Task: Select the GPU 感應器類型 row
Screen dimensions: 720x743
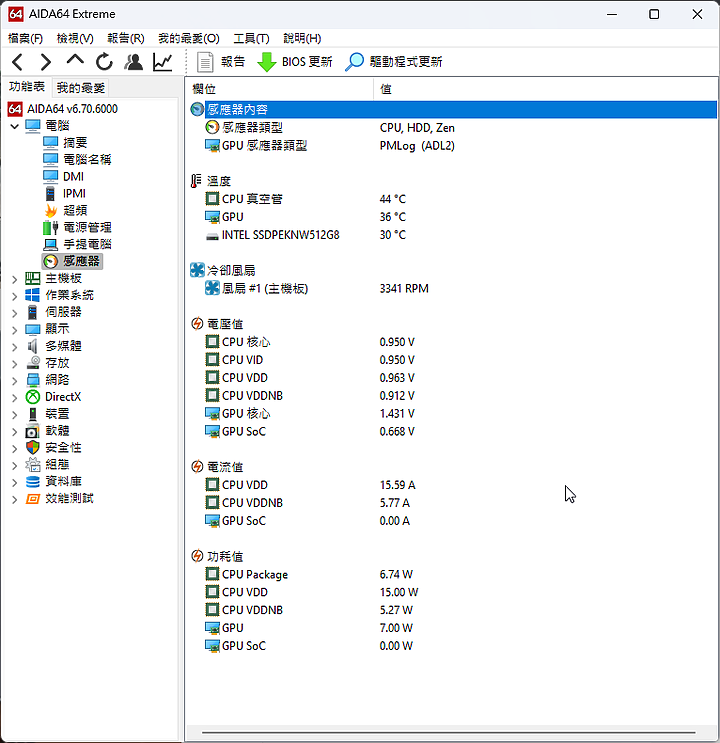Action: click(453, 145)
